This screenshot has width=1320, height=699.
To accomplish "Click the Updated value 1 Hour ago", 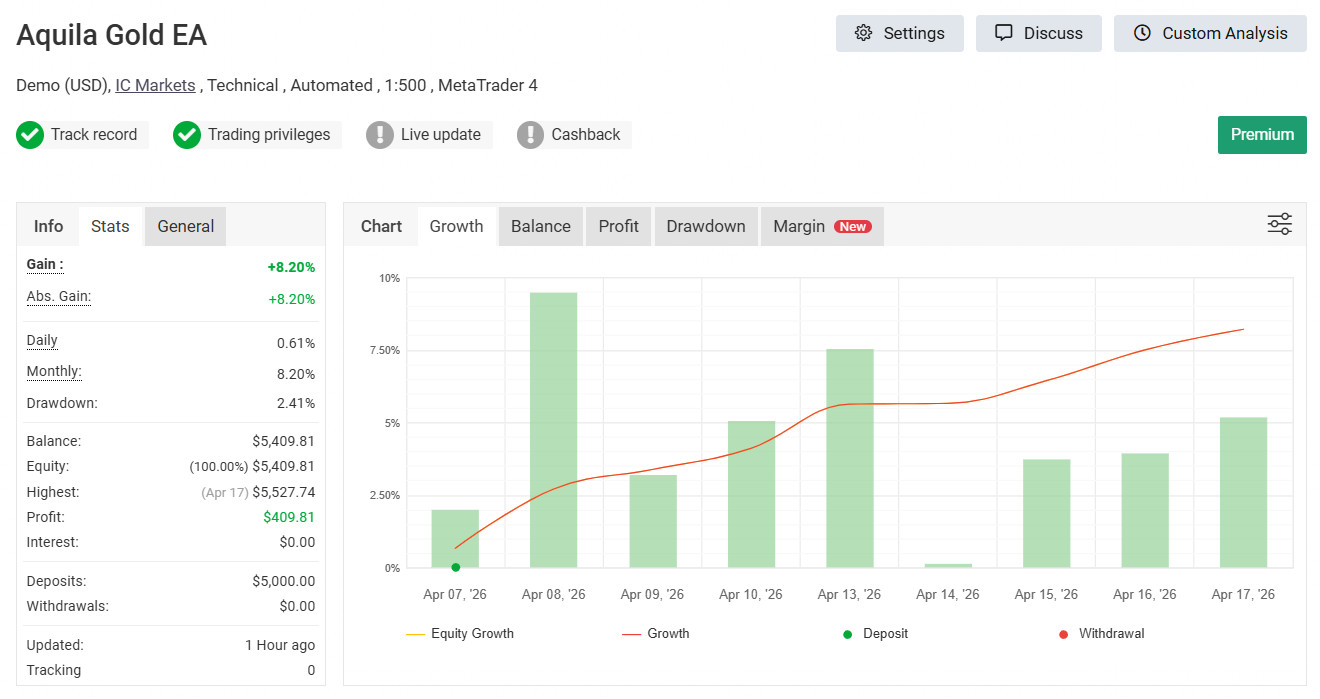I will (x=280, y=645).
